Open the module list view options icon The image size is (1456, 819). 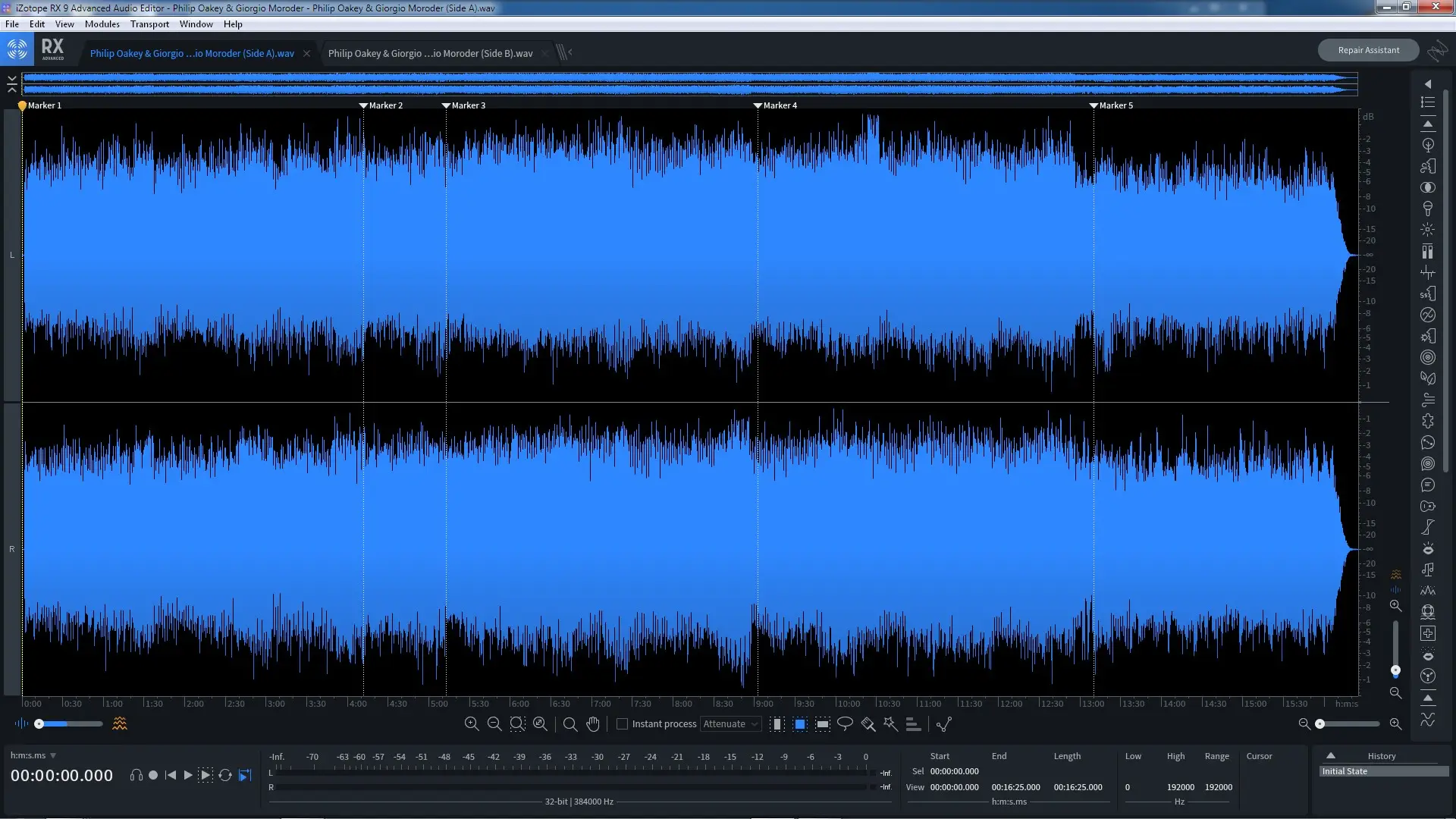tap(1428, 102)
